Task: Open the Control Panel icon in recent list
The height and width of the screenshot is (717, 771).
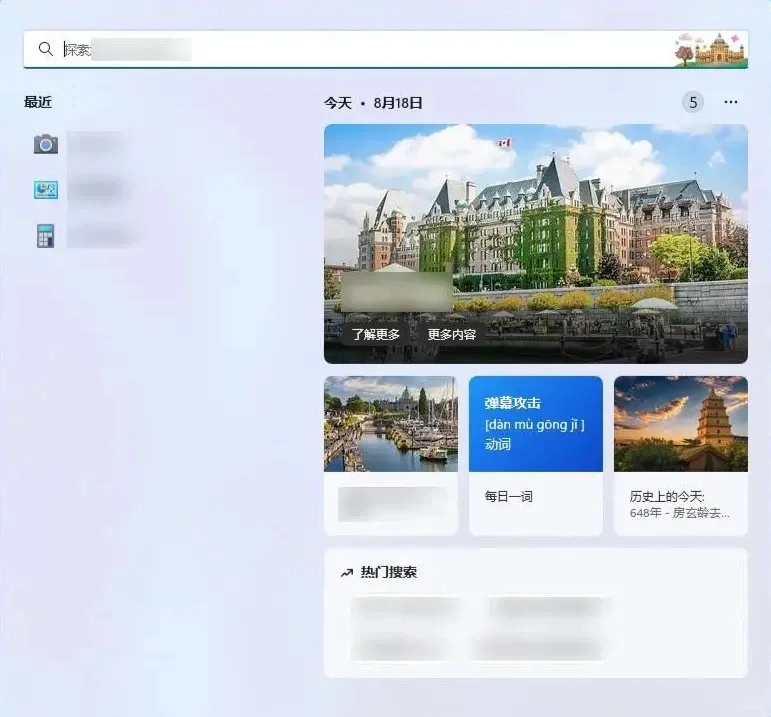Action: coord(46,189)
